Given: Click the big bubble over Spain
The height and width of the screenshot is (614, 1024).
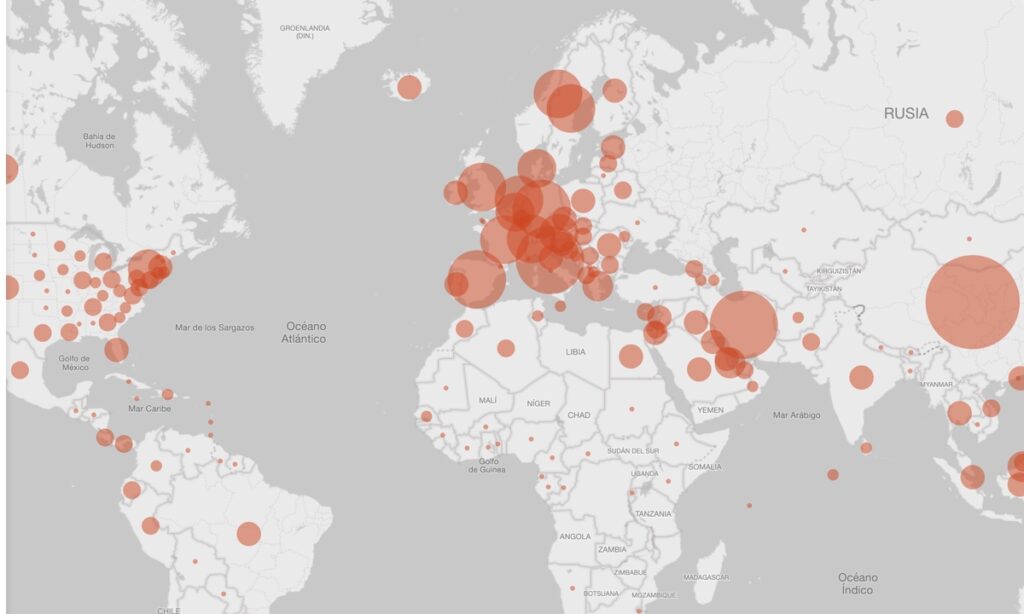Looking at the screenshot, I should click(x=476, y=279).
